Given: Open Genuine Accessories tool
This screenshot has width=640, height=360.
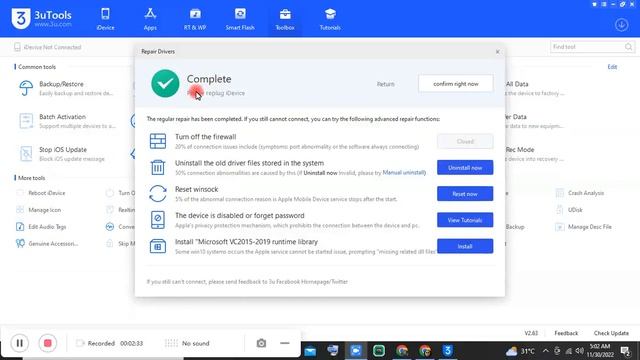Looking at the screenshot, I should 47,244.
